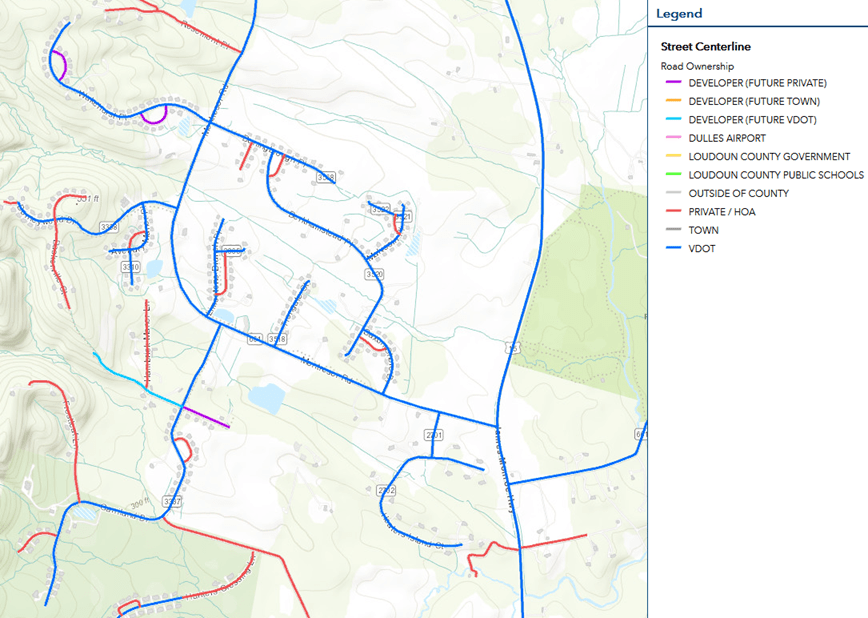
Task: Click the Street Centerline layer heading
Action: click(x=705, y=47)
